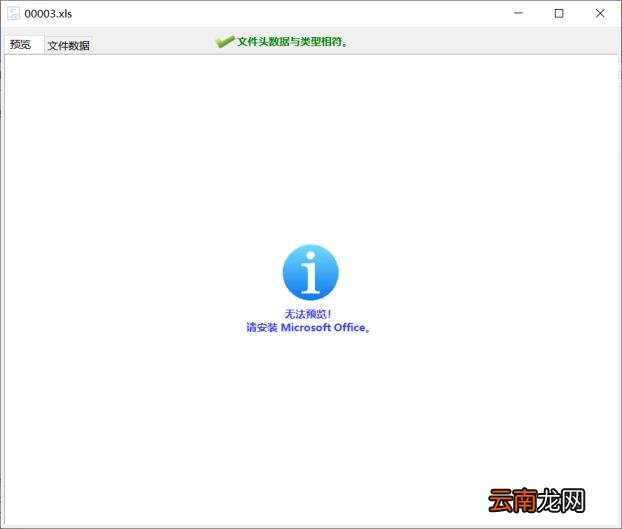Open the 文件数据 tab
This screenshot has height=529, width=622.
68,46
